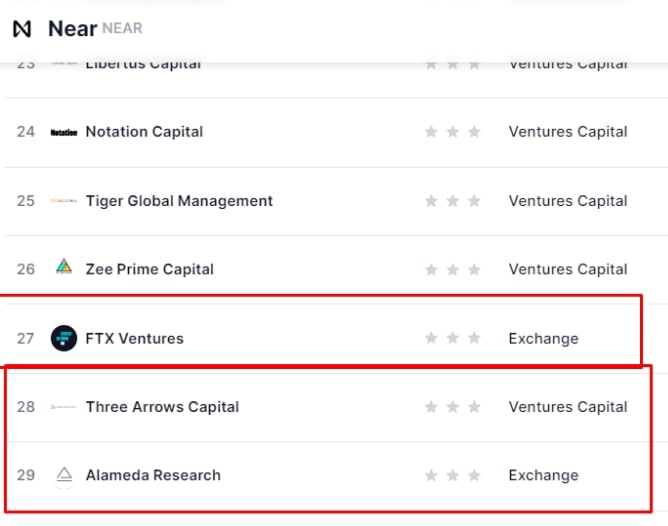Click the FTX Ventures name

tap(135, 338)
